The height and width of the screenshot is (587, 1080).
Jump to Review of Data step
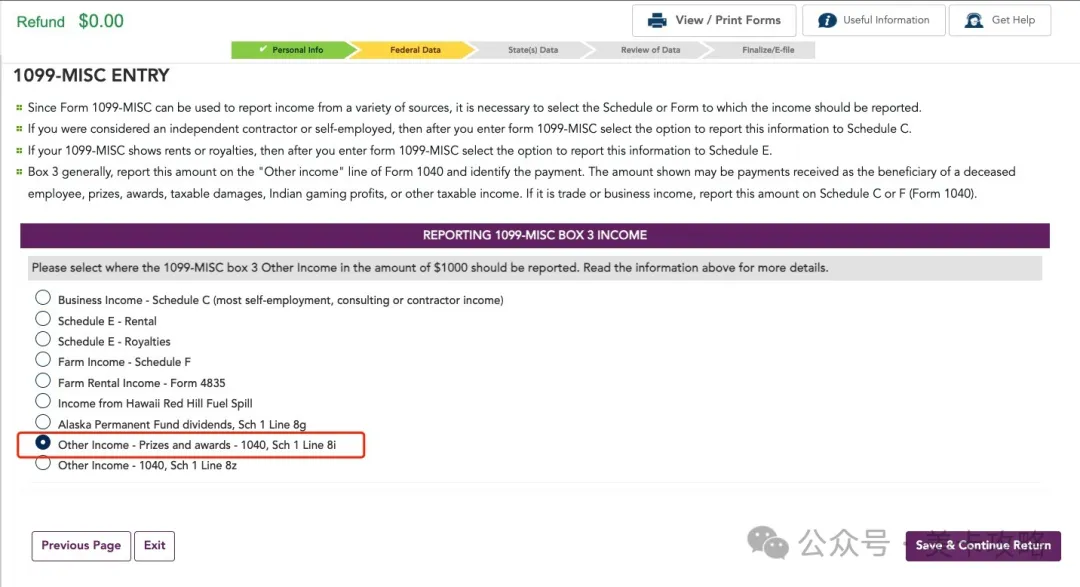[650, 50]
